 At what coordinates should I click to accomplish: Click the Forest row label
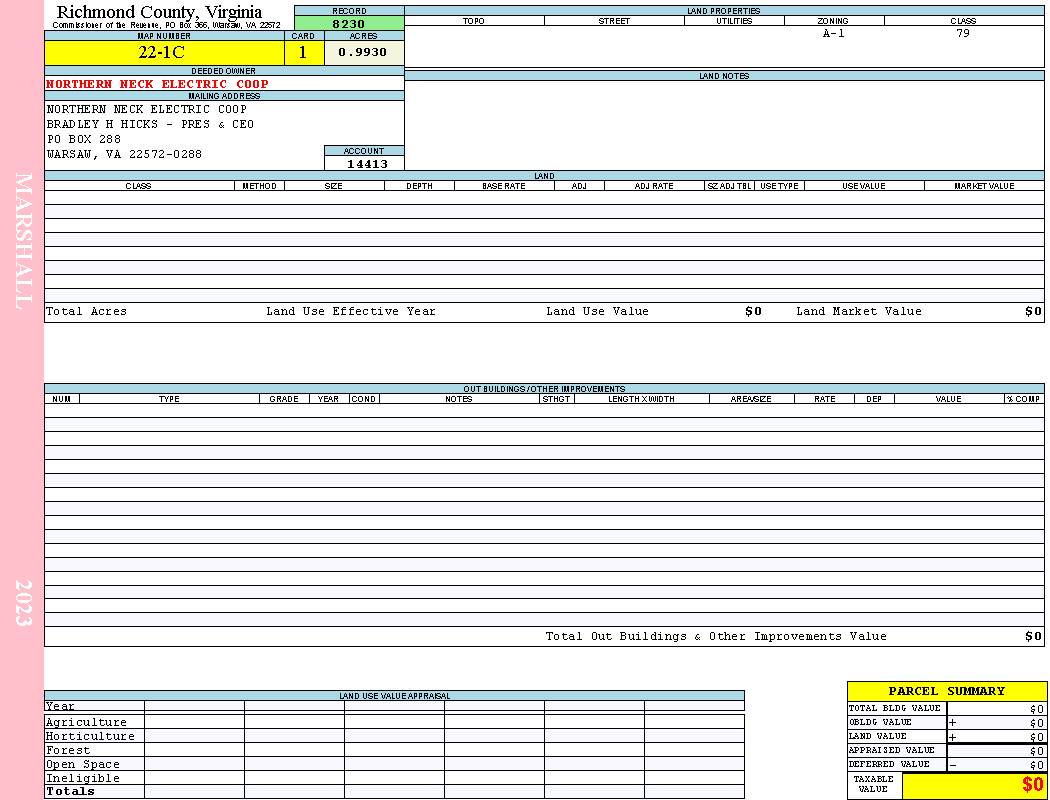point(68,750)
